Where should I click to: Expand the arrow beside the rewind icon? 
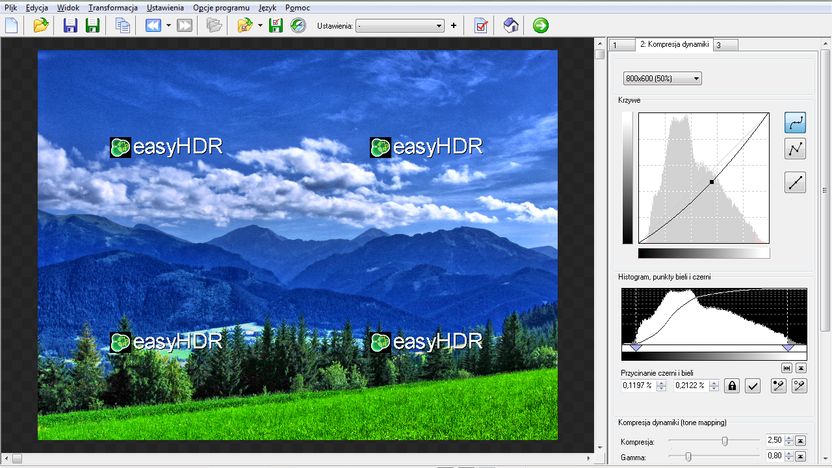coord(168,25)
